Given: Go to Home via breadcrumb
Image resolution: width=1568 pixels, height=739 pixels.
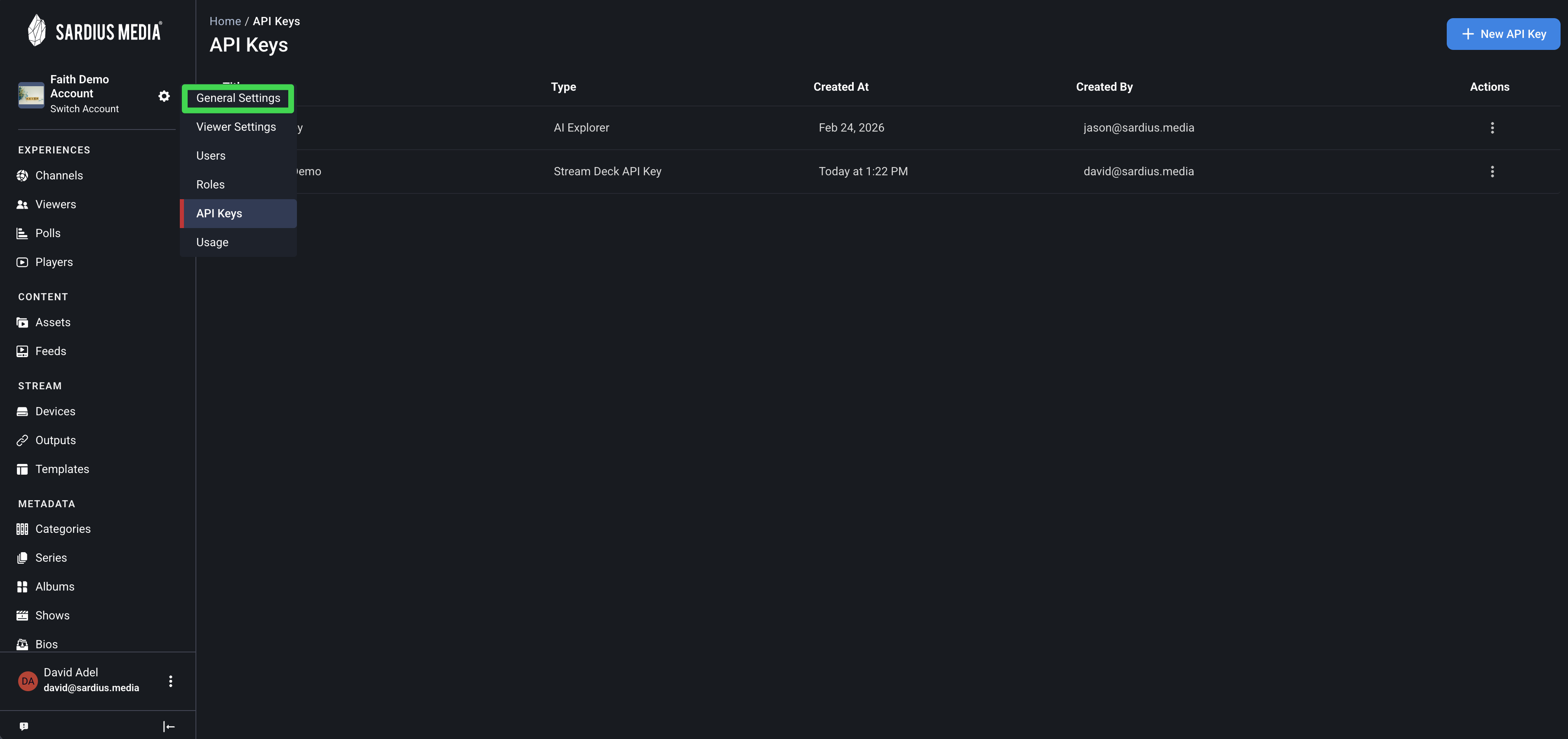Looking at the screenshot, I should coord(225,21).
